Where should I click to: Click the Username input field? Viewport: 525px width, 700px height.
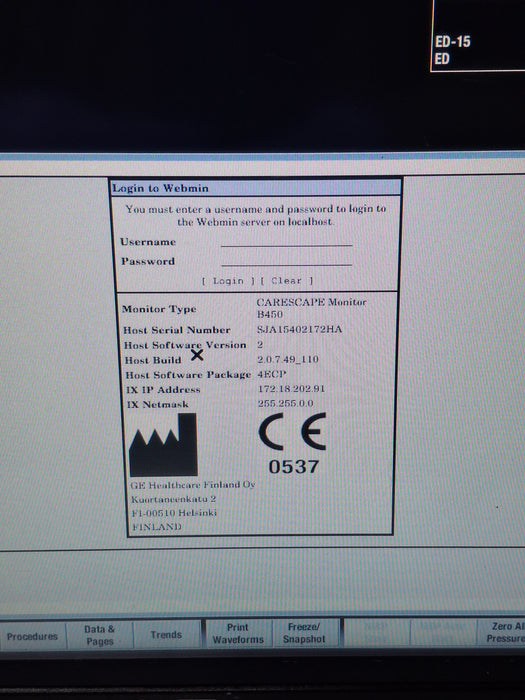286,241
